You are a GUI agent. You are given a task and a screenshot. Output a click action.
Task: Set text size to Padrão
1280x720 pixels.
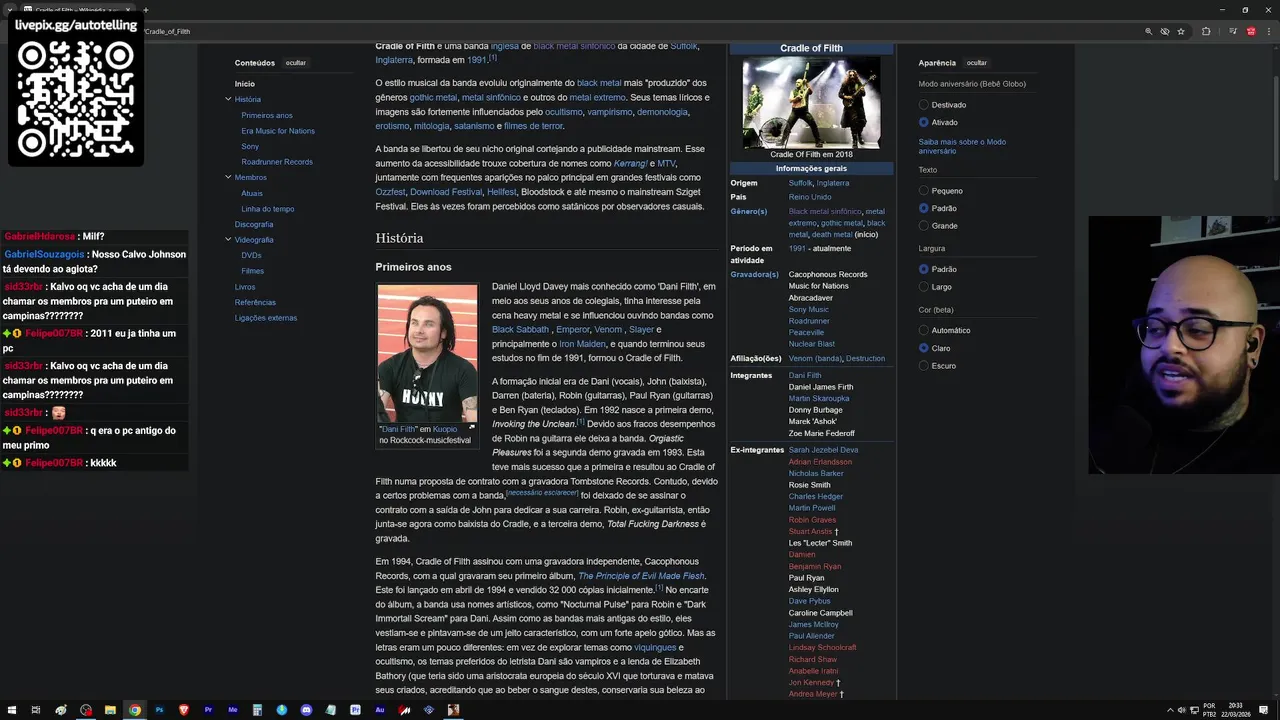point(924,208)
